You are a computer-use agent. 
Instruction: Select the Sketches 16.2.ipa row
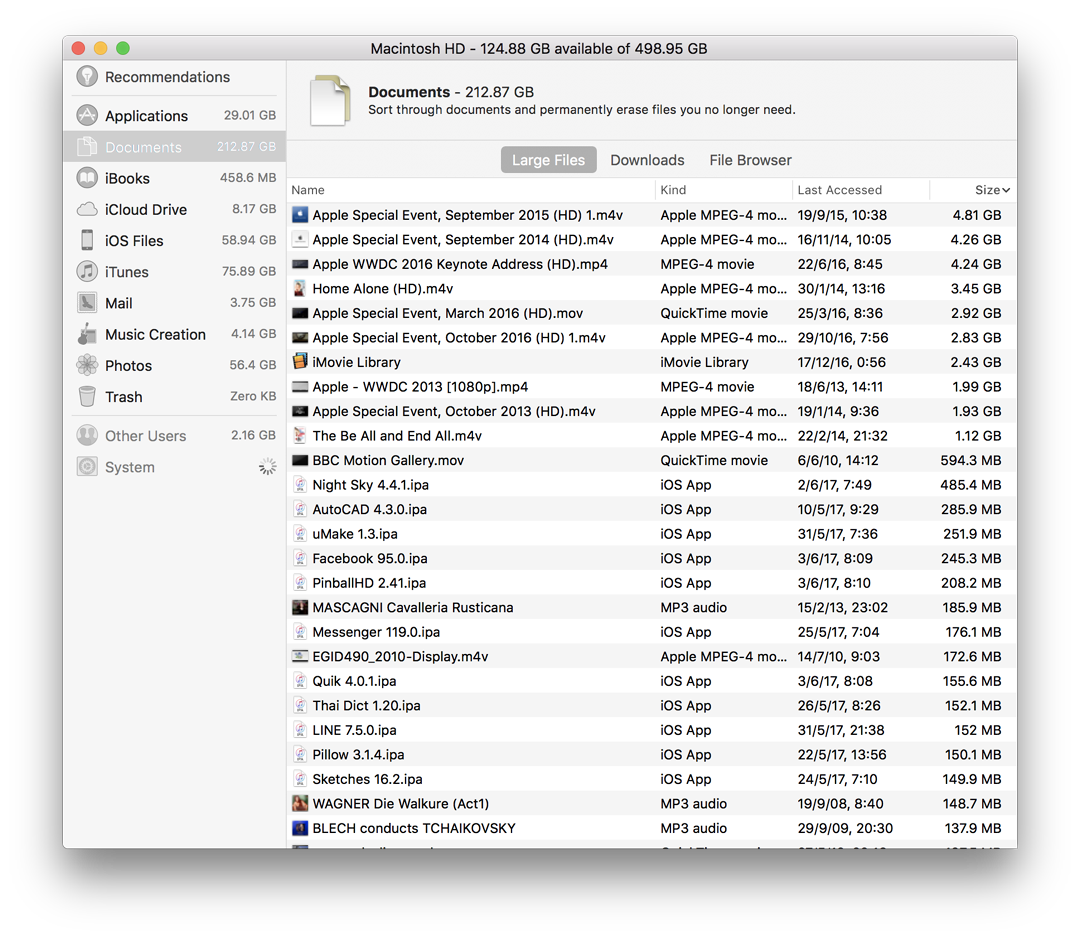pyautogui.click(x=652, y=779)
